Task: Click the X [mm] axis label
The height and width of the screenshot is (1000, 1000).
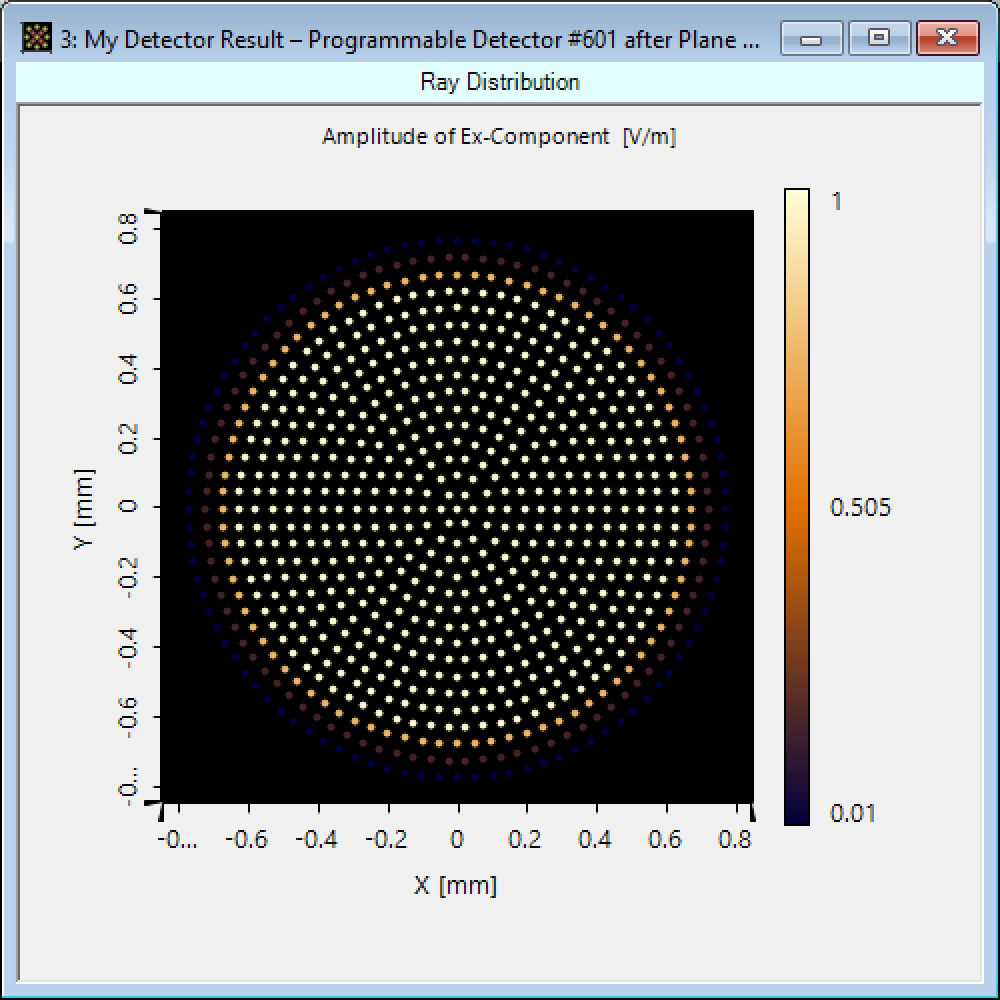Action: click(455, 885)
